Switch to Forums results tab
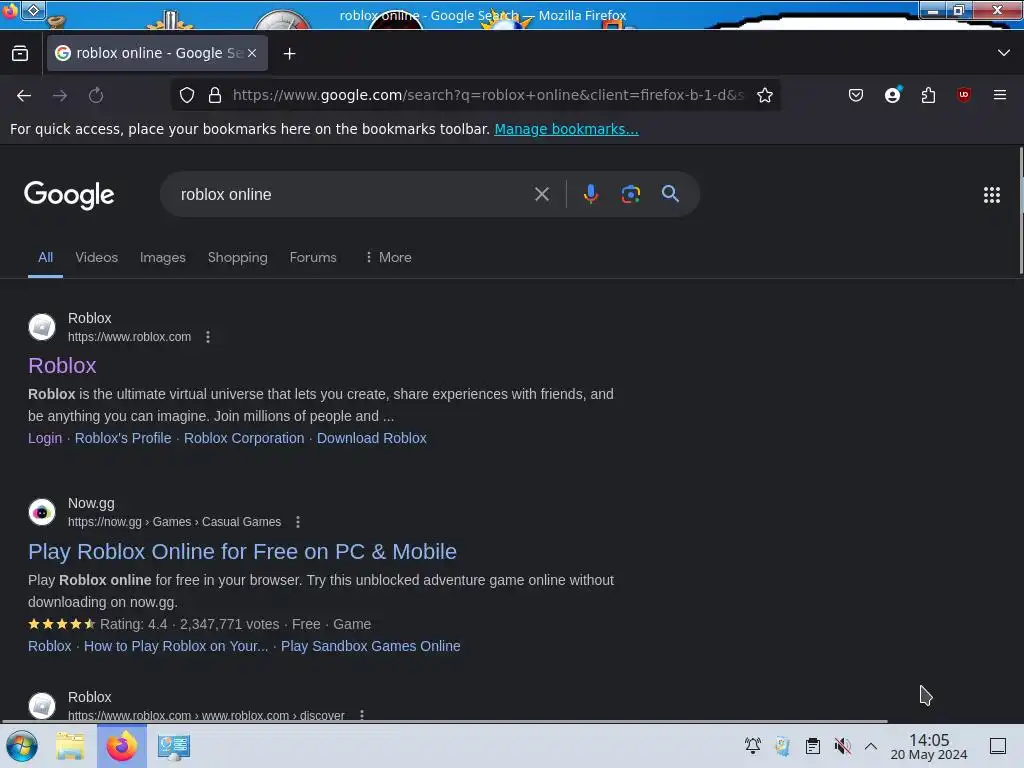Viewport: 1024px width, 768px height. point(313,257)
